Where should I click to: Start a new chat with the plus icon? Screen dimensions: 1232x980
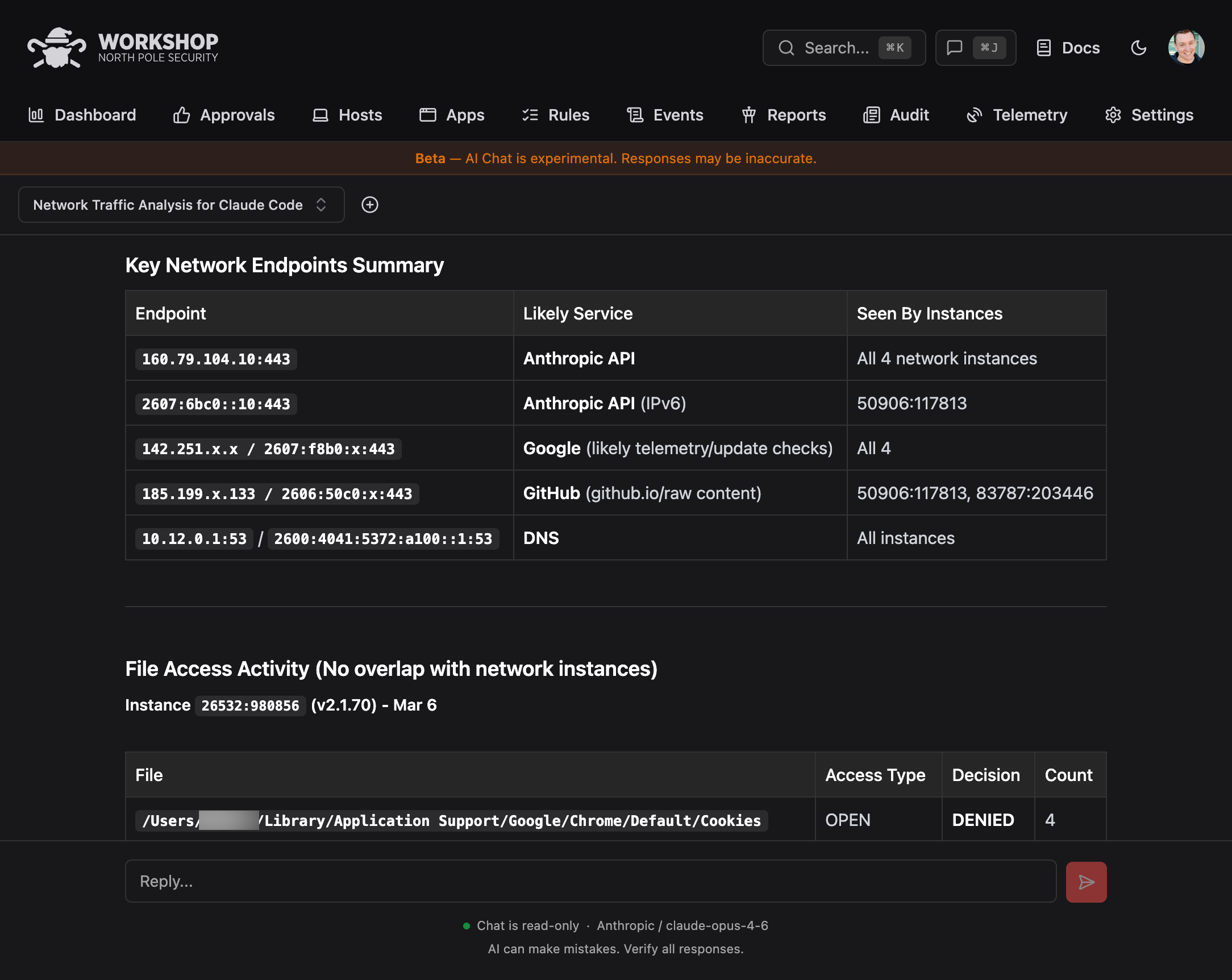tap(369, 205)
